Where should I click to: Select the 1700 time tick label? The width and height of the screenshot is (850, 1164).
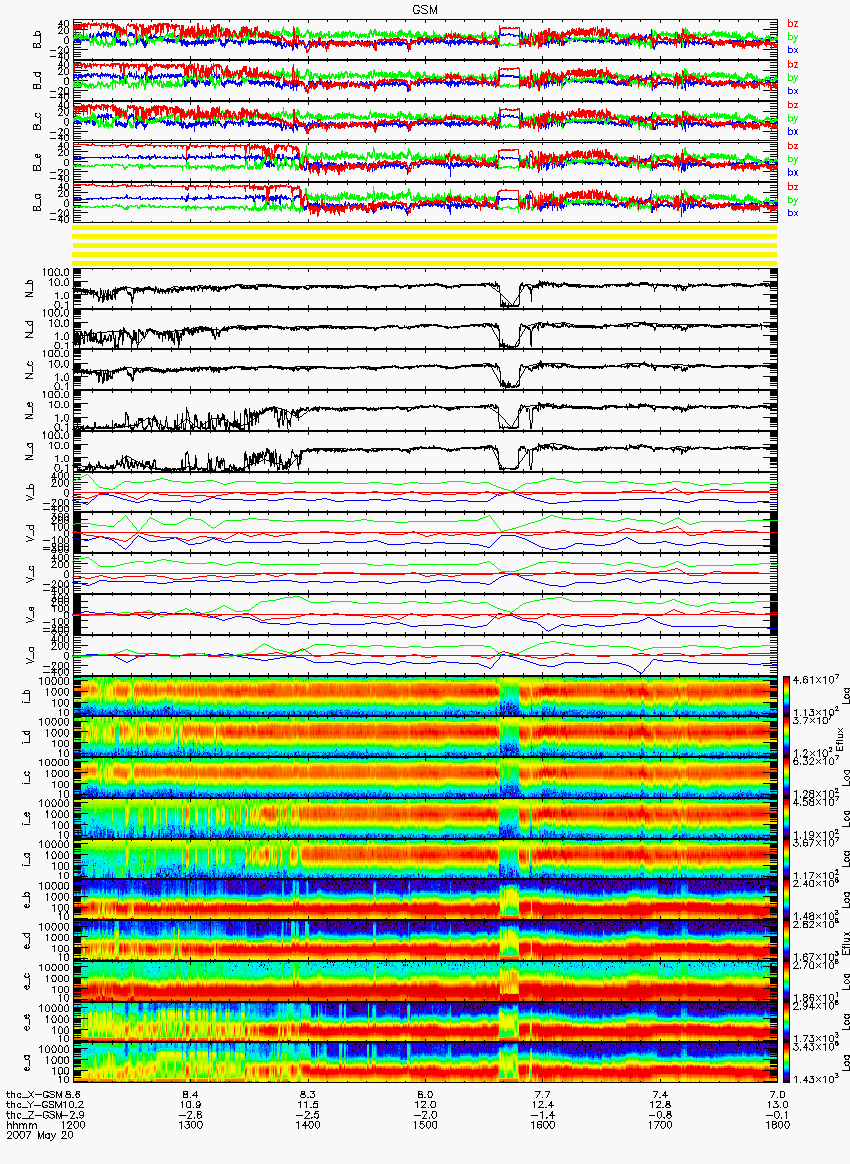(x=660, y=1125)
